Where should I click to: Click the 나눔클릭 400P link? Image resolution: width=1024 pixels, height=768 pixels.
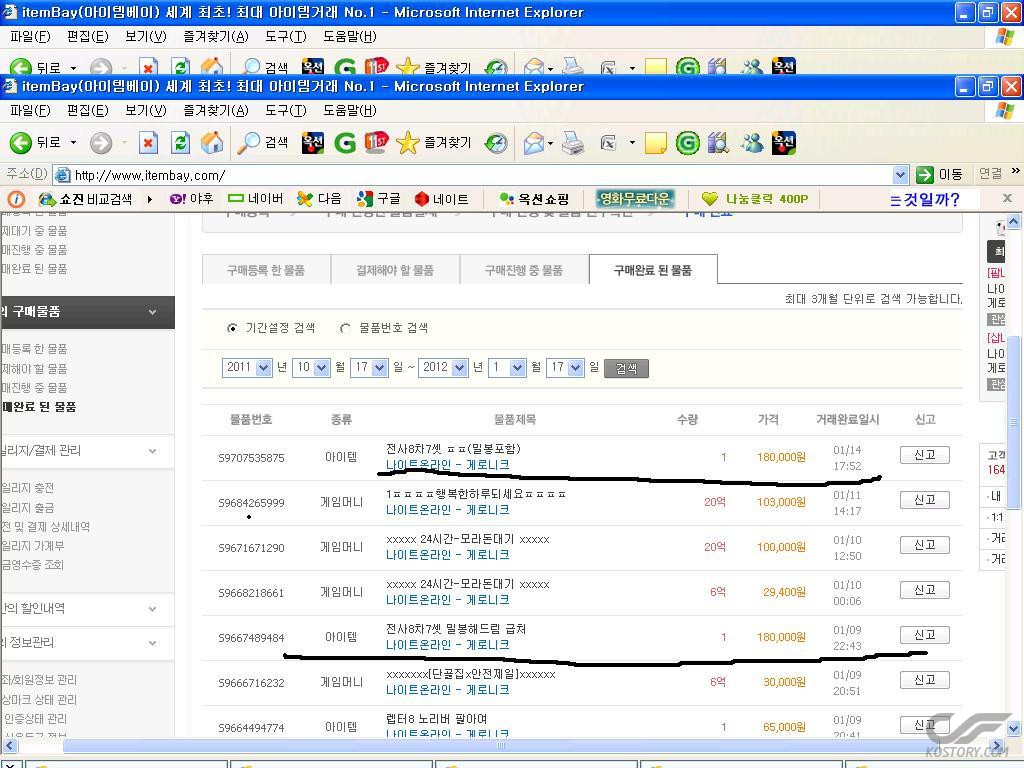click(755, 199)
